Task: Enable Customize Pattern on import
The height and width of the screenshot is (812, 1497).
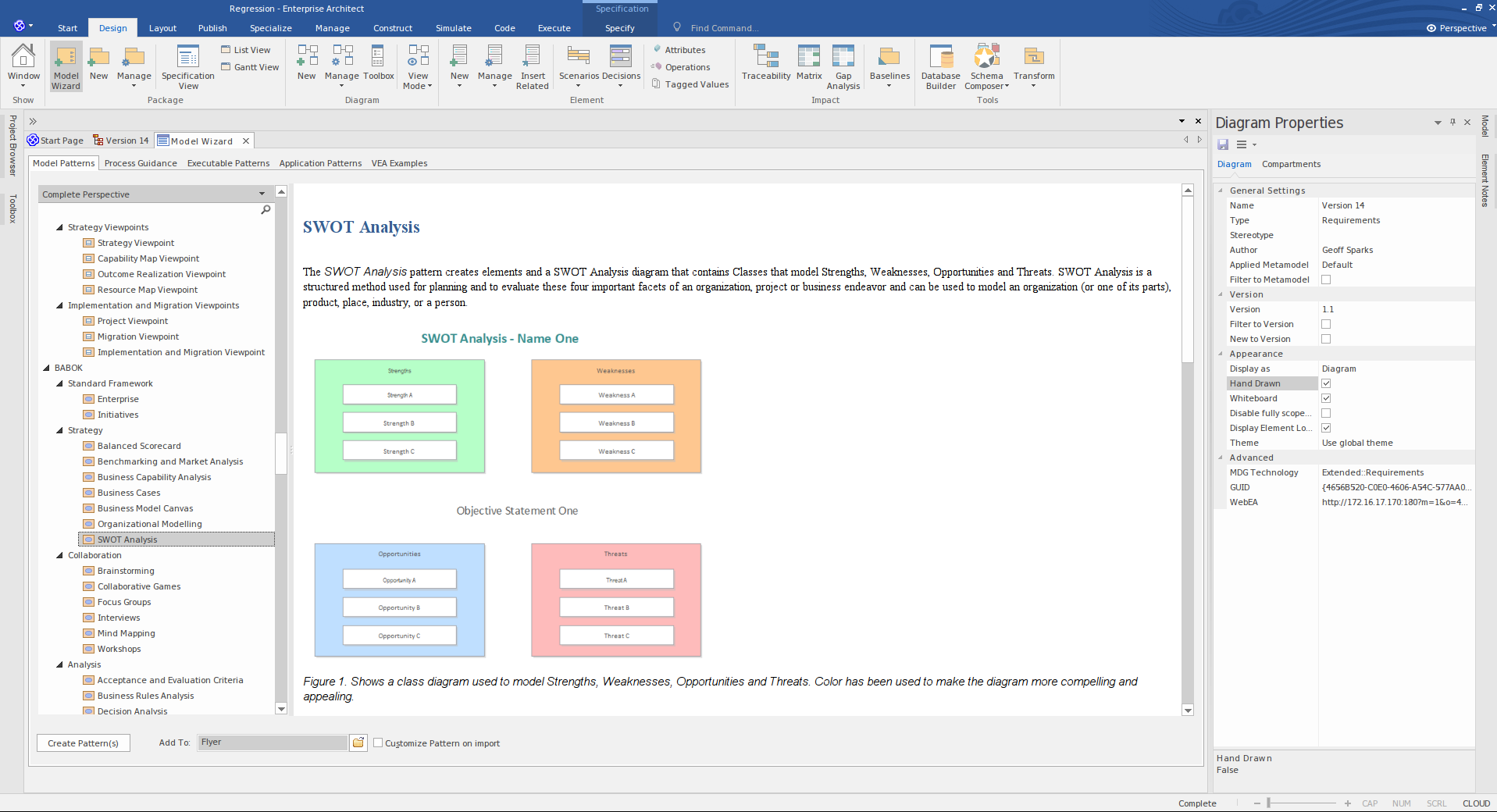Action: click(378, 743)
